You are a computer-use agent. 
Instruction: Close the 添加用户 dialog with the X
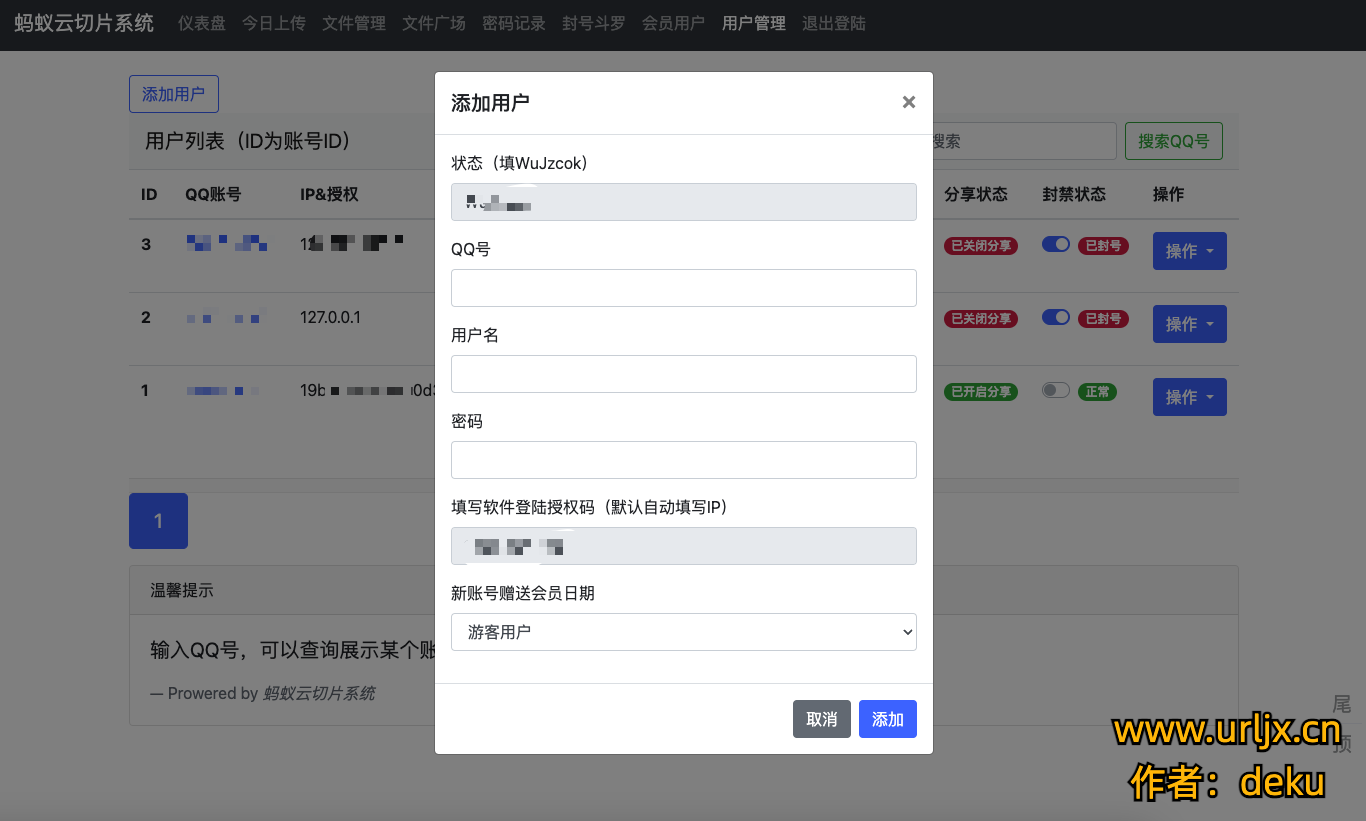[908, 102]
